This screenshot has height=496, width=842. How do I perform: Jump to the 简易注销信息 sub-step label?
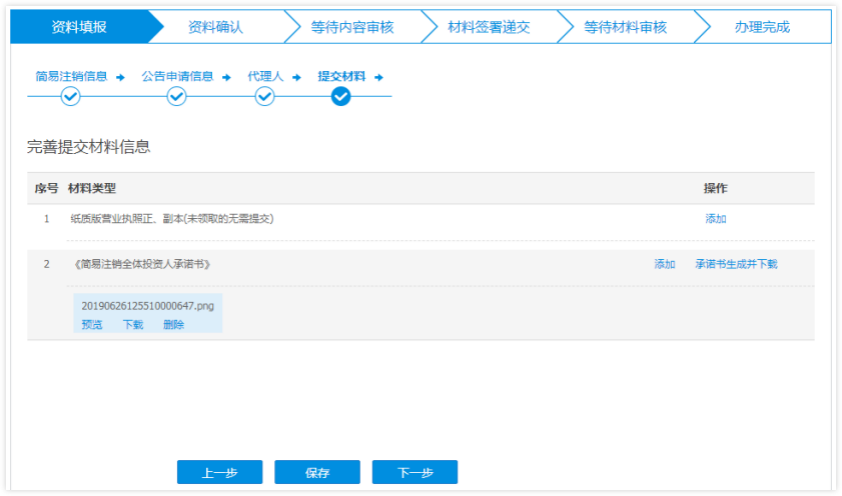click(71, 76)
